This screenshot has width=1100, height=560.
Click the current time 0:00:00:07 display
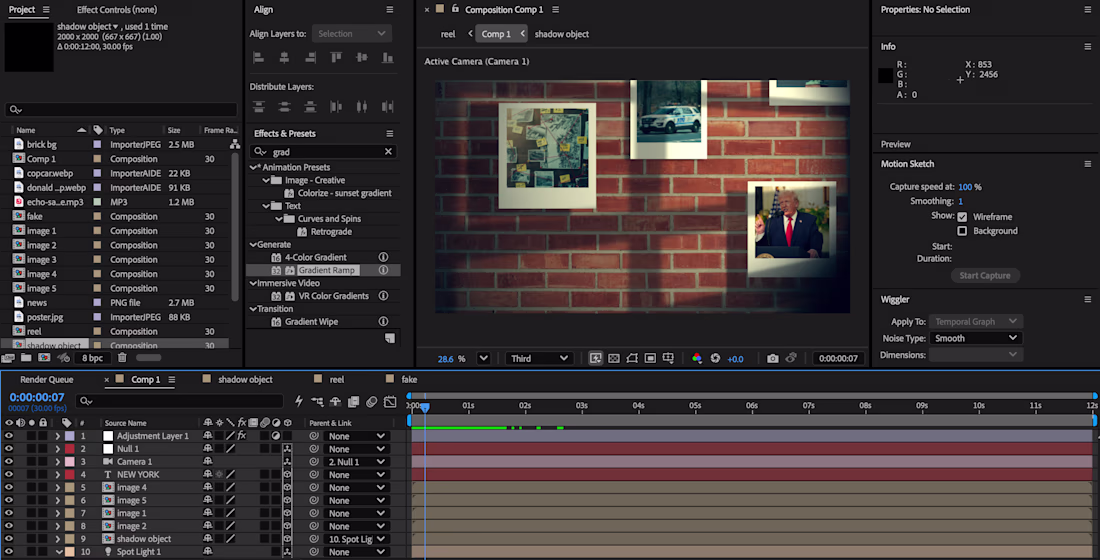coord(36,397)
